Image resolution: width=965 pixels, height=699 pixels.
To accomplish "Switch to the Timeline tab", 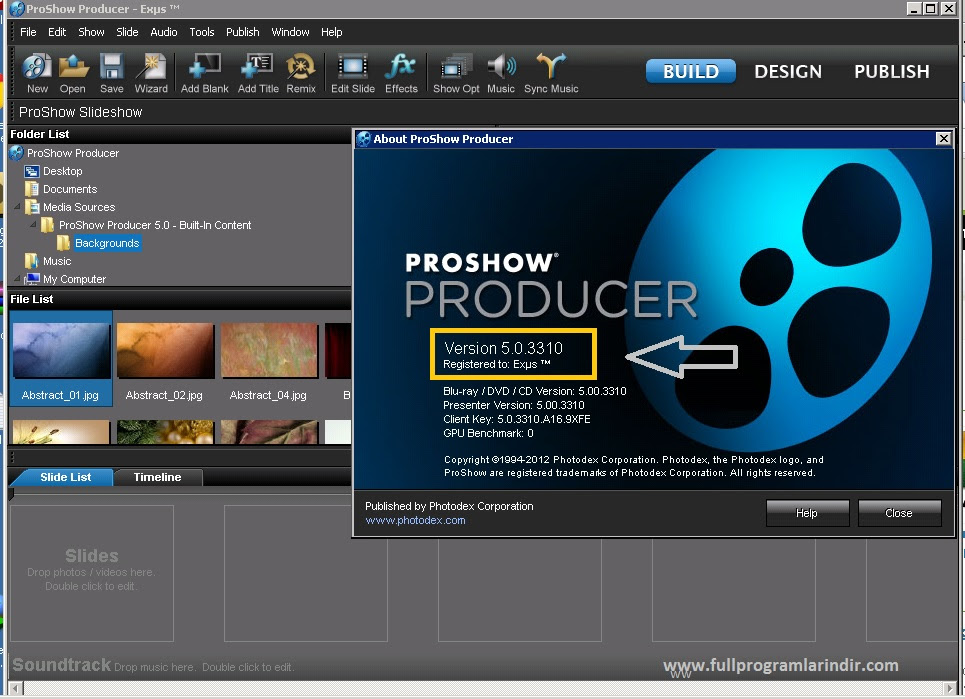I will pyautogui.click(x=158, y=478).
